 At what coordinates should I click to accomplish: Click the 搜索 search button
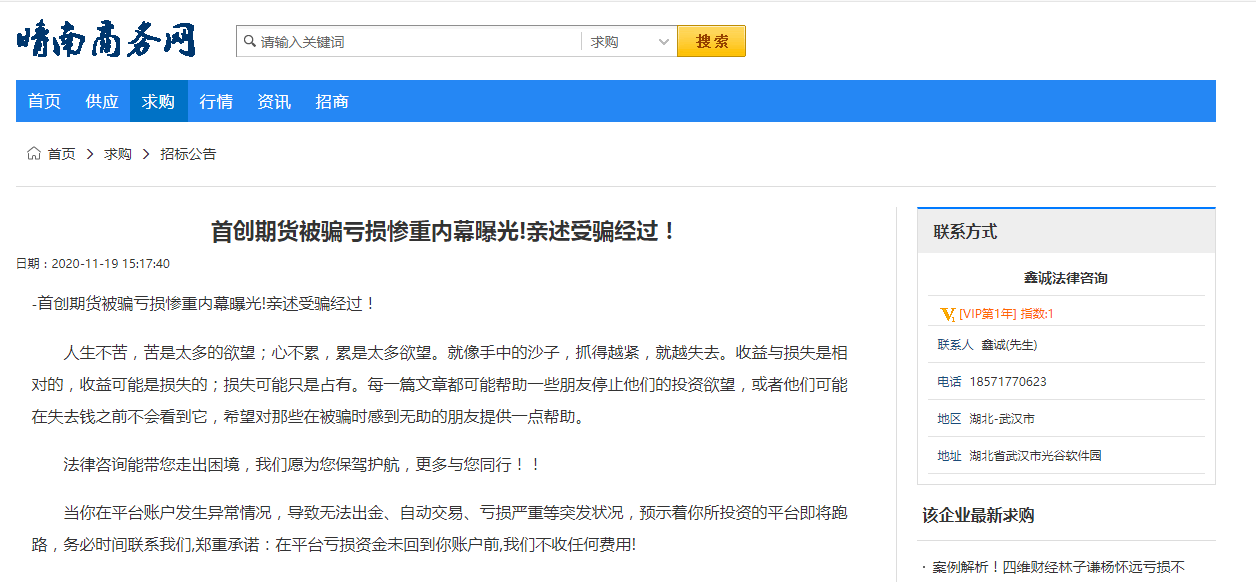pos(711,41)
